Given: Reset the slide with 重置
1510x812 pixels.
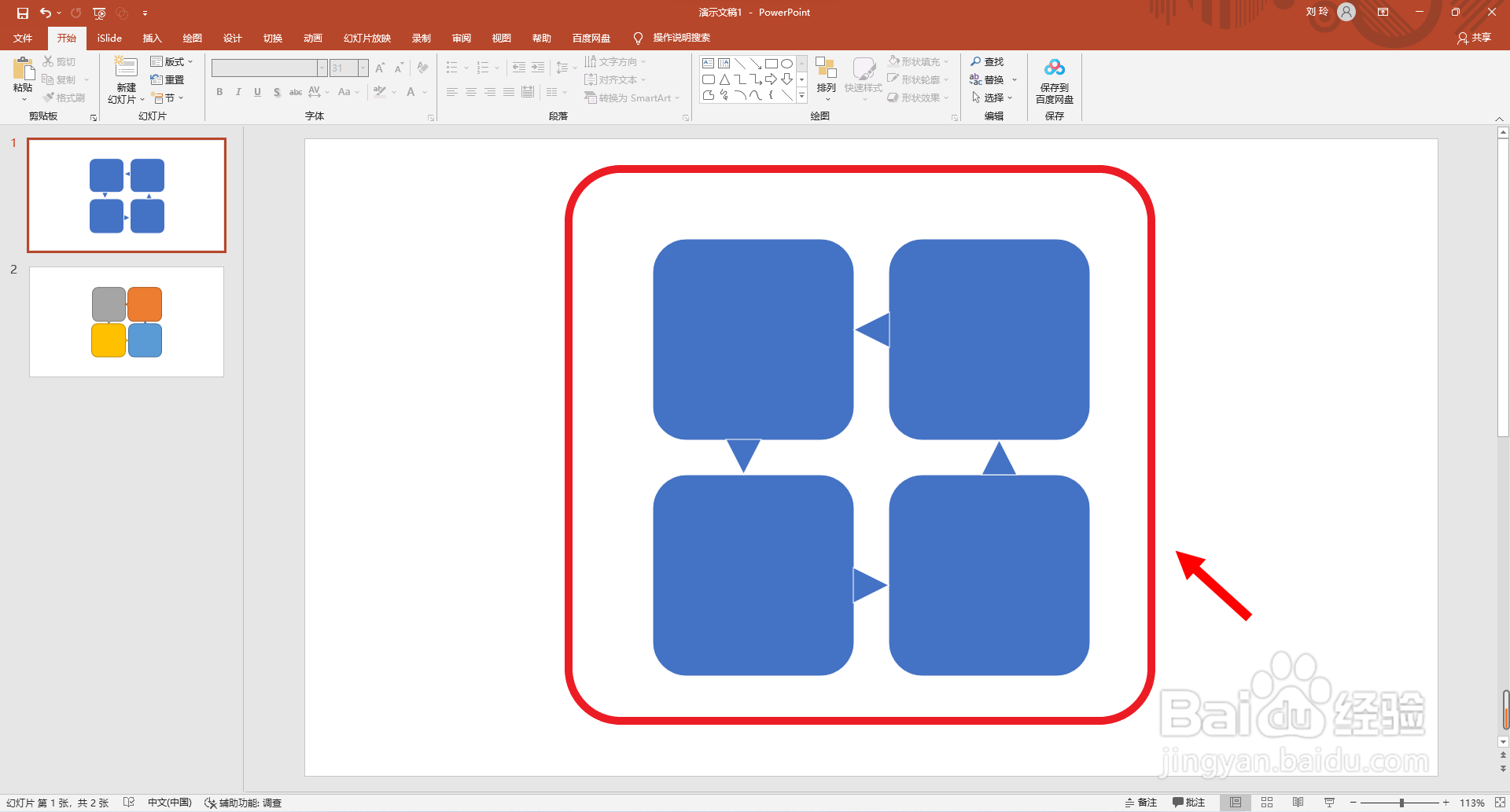Looking at the screenshot, I should coord(168,79).
